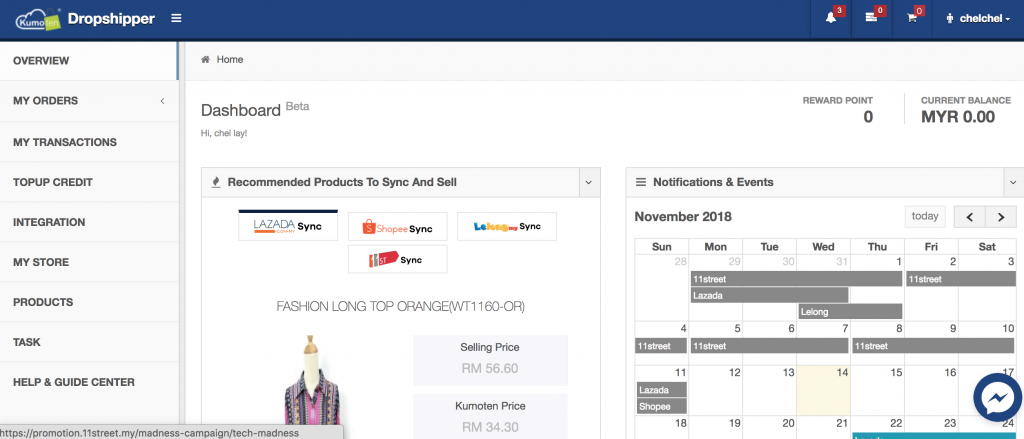Toggle the hamburger sidebar menu icon
Viewport: 1024px width, 439px height.
pyautogui.click(x=176, y=18)
